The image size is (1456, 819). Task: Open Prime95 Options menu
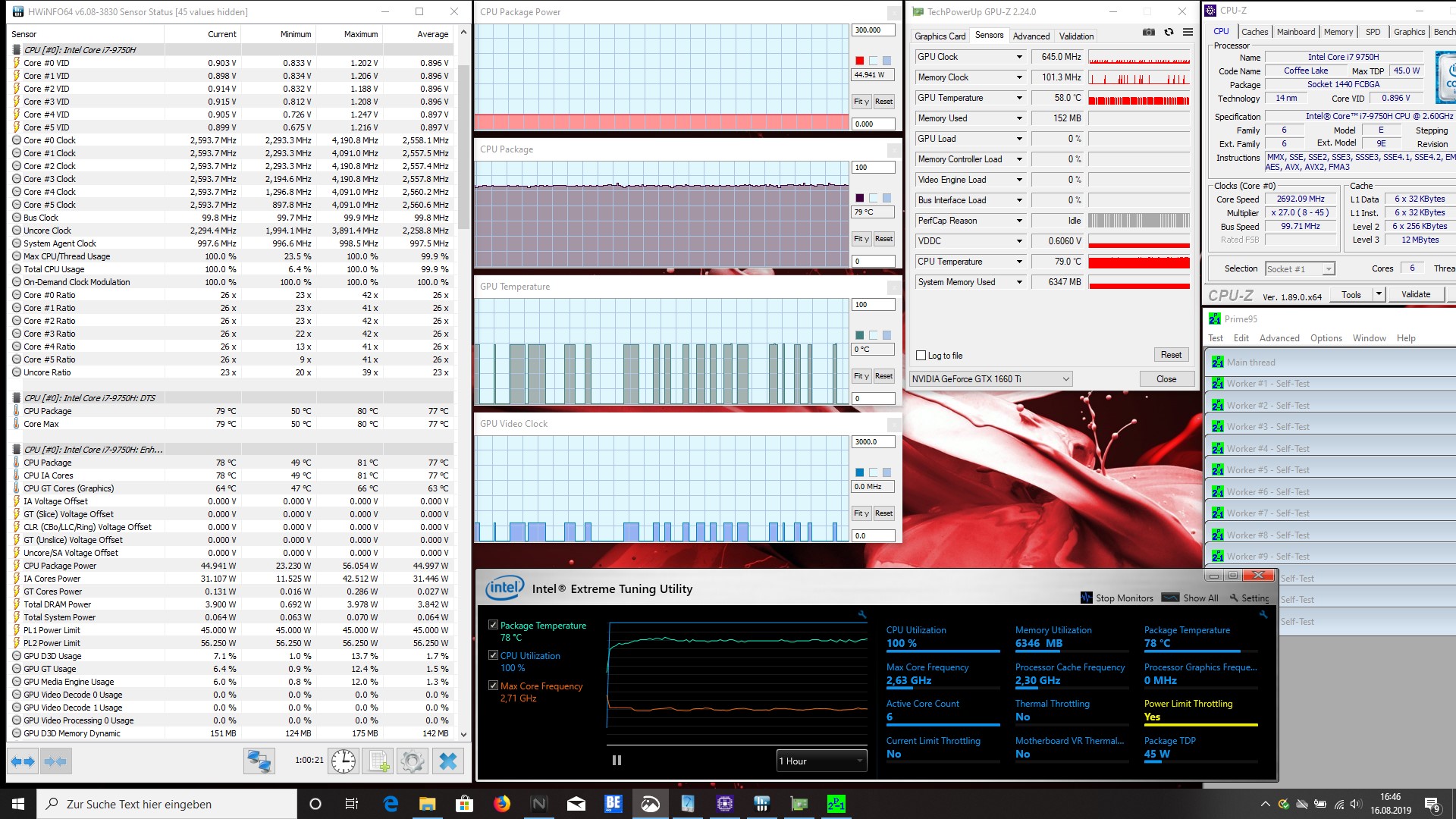(x=1326, y=338)
